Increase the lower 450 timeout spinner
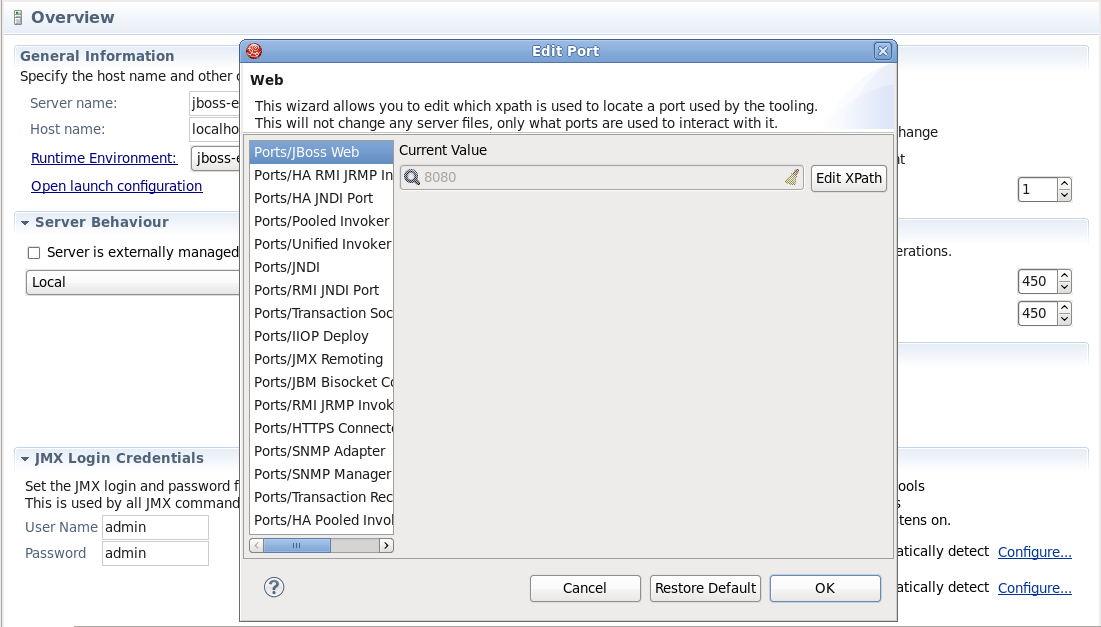 pos(1064,308)
